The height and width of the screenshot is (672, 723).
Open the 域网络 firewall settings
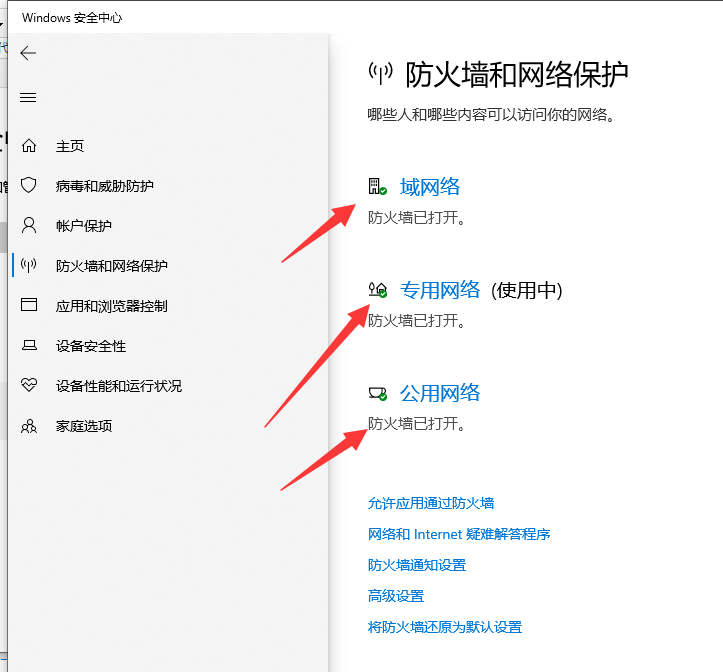[430, 187]
